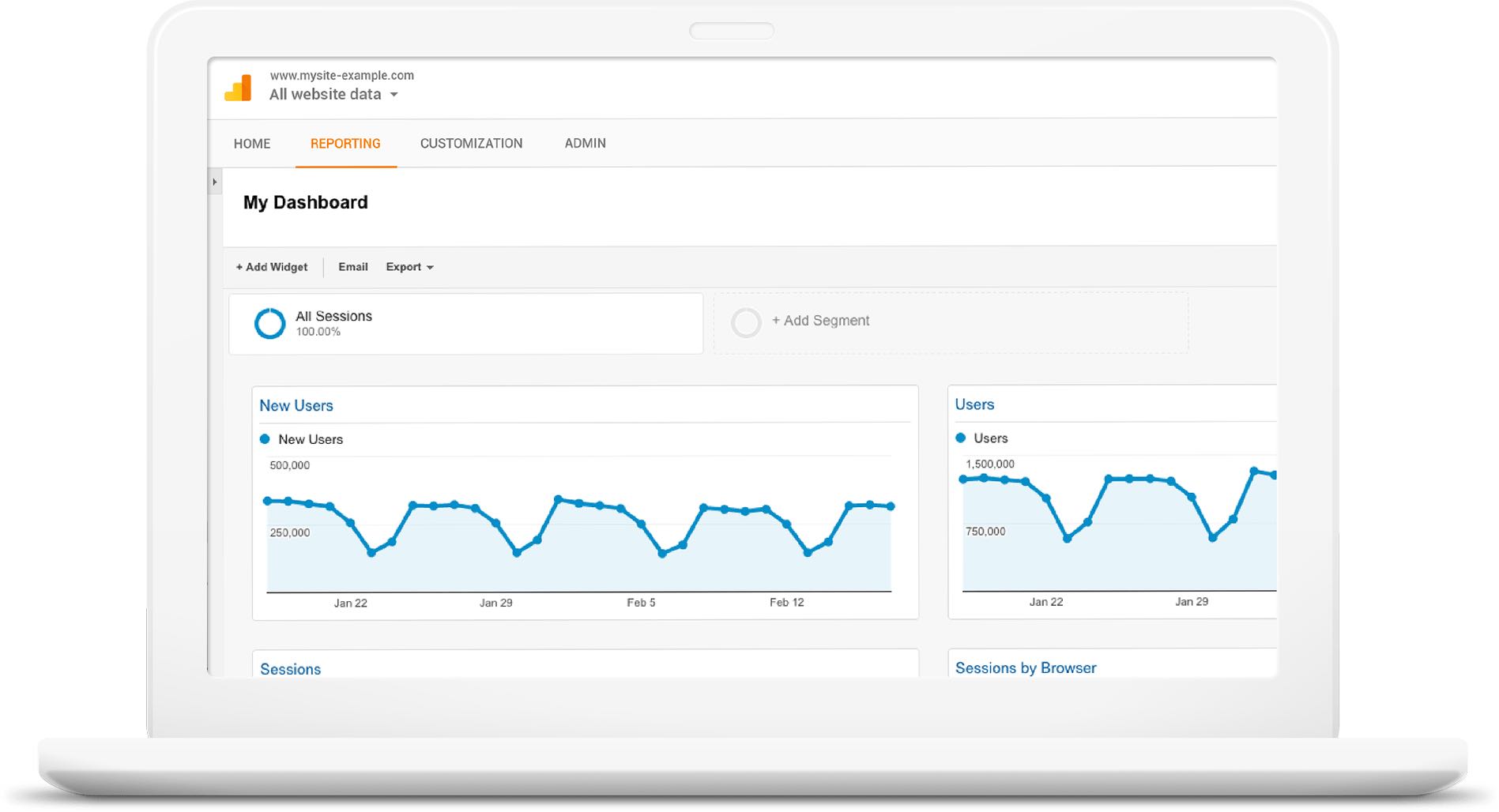
Task: Click the New Users legend dot
Action: pos(265,439)
